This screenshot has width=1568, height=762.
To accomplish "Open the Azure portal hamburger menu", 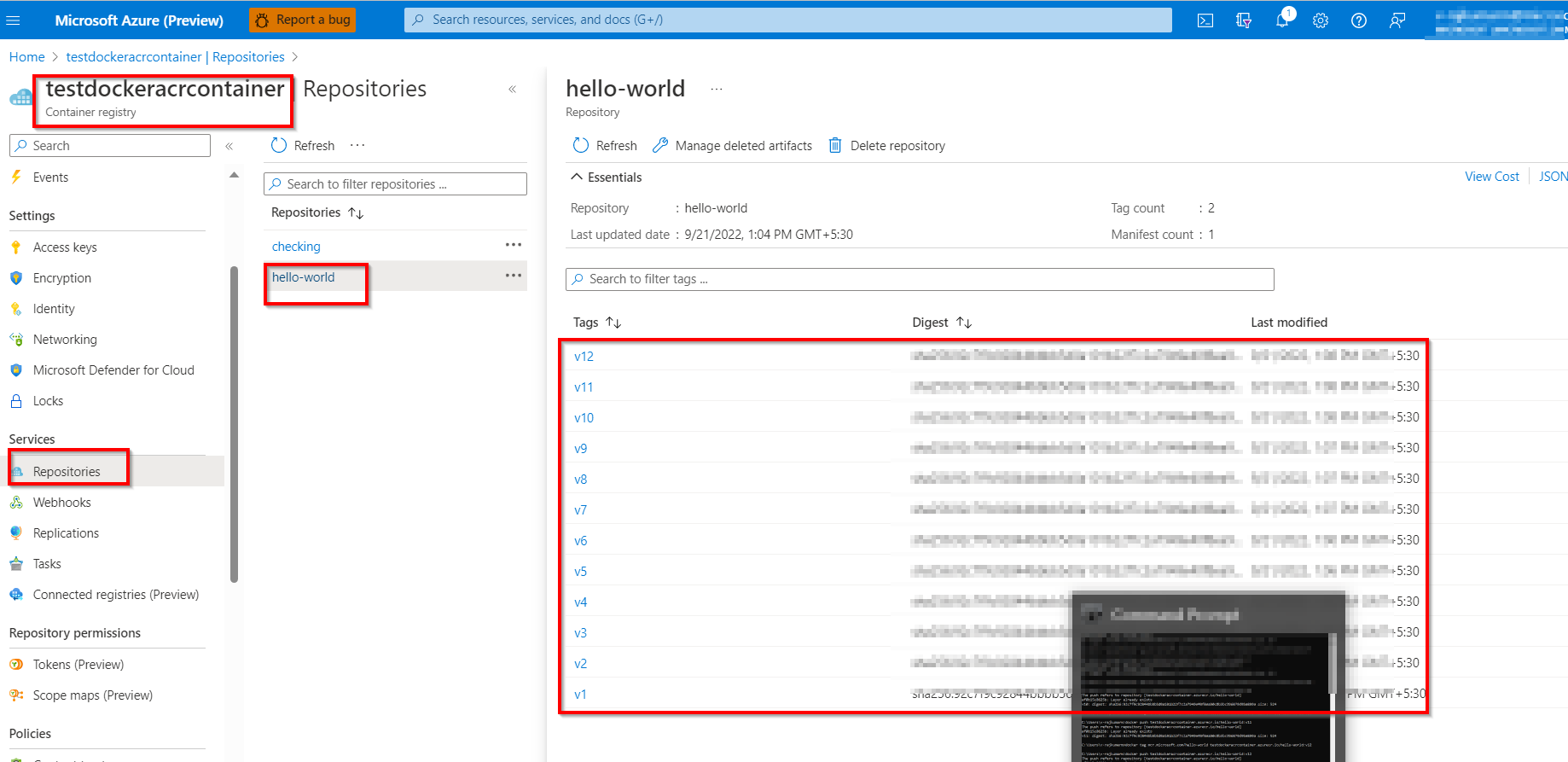I will [13, 20].
